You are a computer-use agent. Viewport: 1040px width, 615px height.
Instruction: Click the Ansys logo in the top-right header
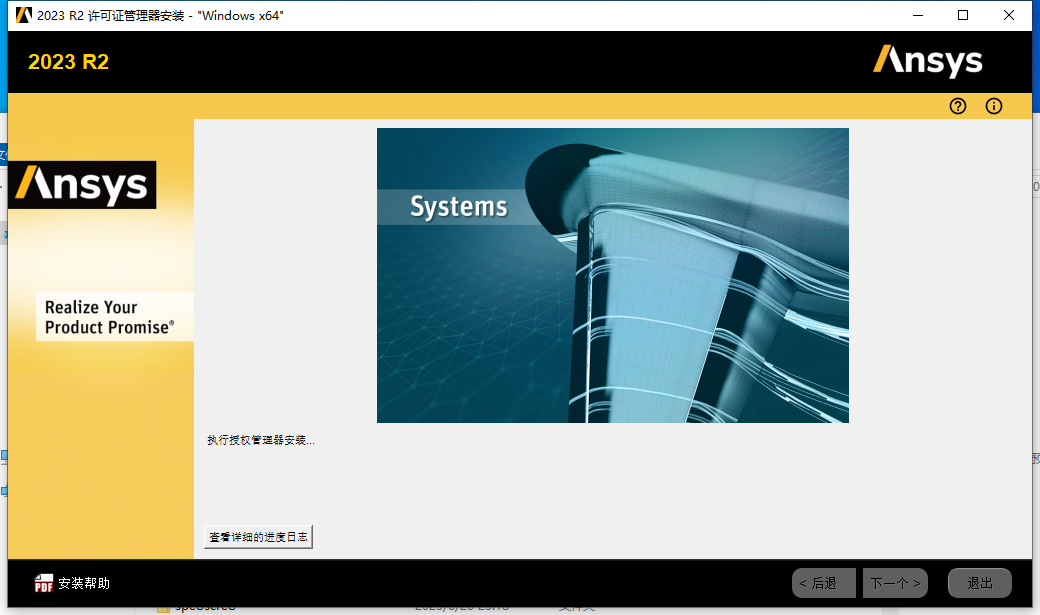click(x=928, y=61)
